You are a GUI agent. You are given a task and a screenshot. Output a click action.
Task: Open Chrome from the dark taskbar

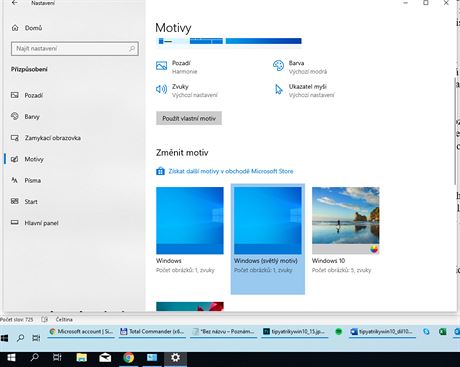pyautogui.click(x=128, y=358)
